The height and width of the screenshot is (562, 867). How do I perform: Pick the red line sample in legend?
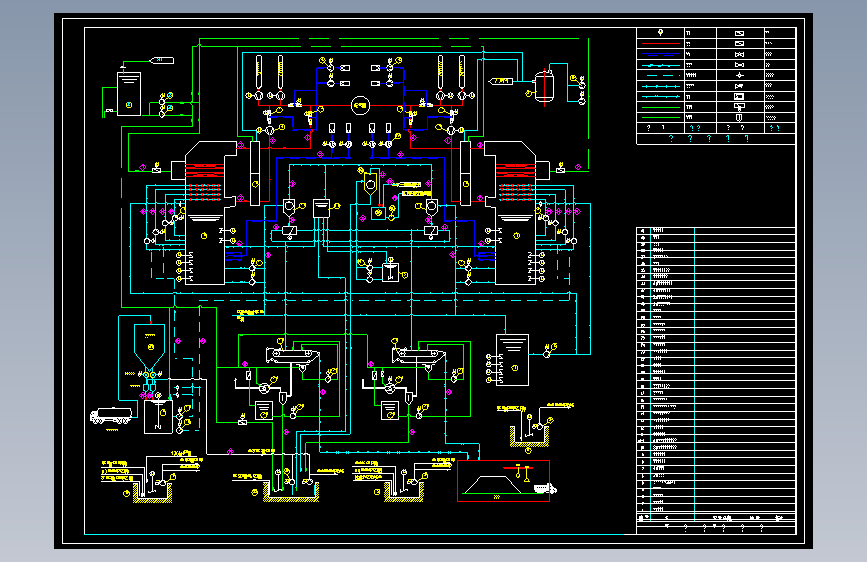click(661, 43)
